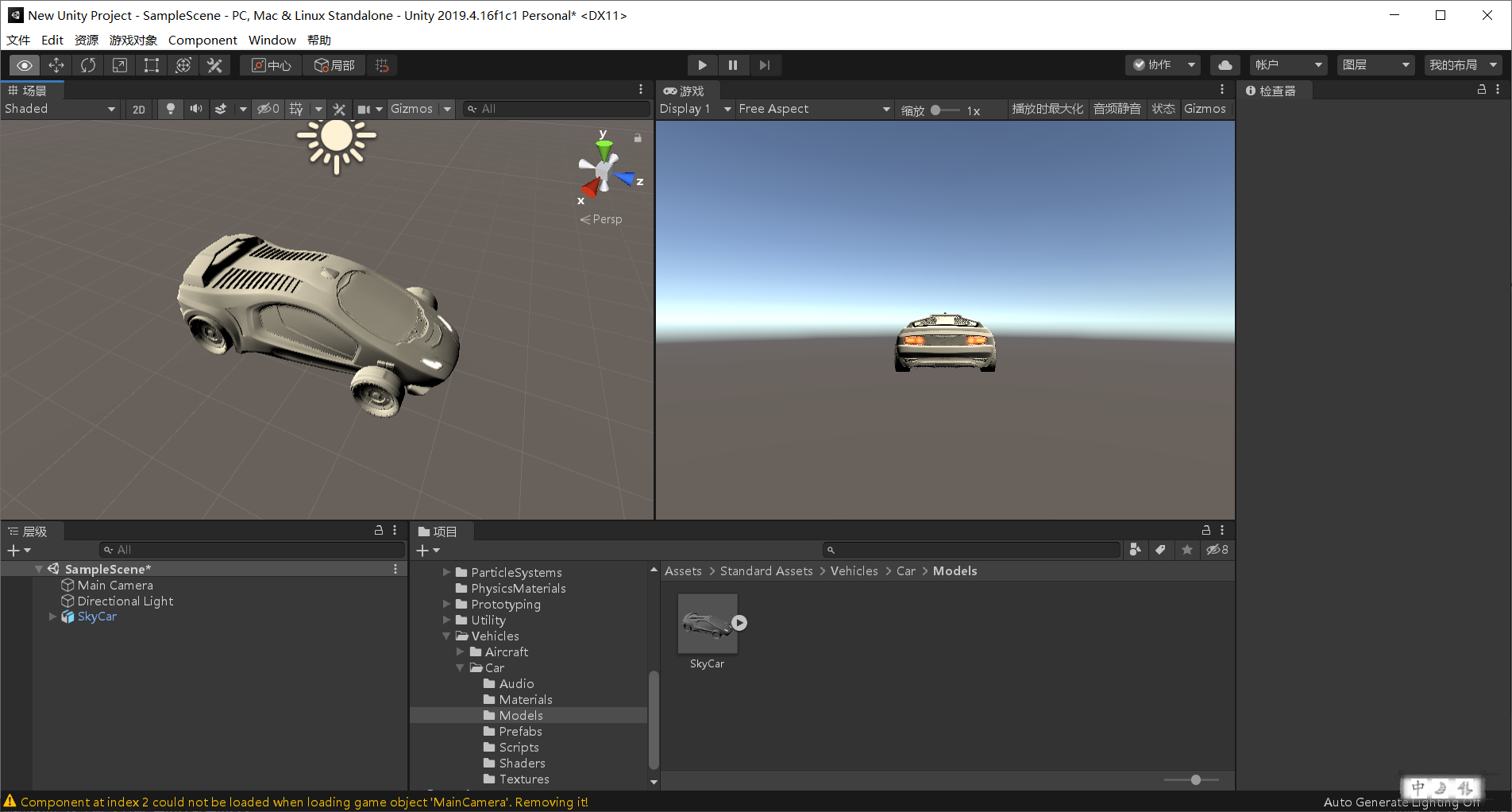
Task: Toggle scene grid visibility icon
Action: click(296, 109)
